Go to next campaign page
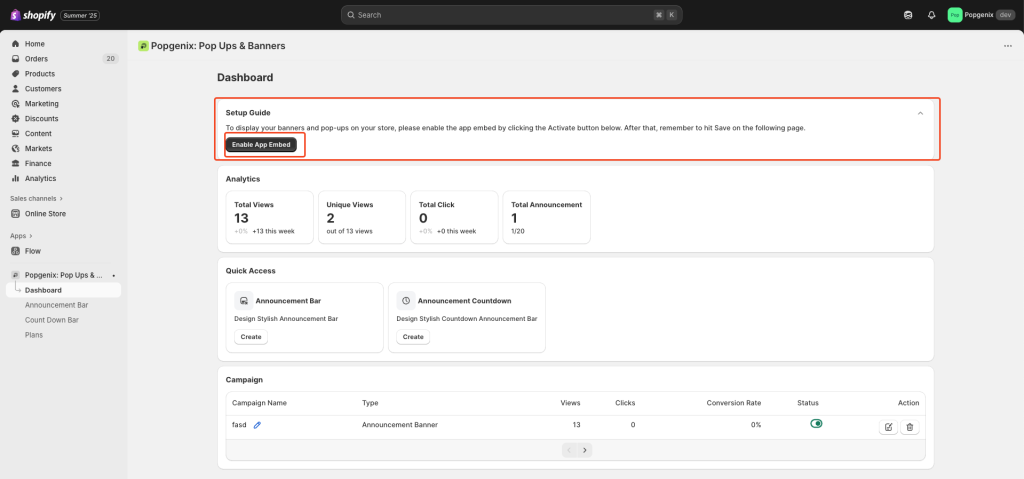This screenshot has height=479, width=1024. point(585,450)
